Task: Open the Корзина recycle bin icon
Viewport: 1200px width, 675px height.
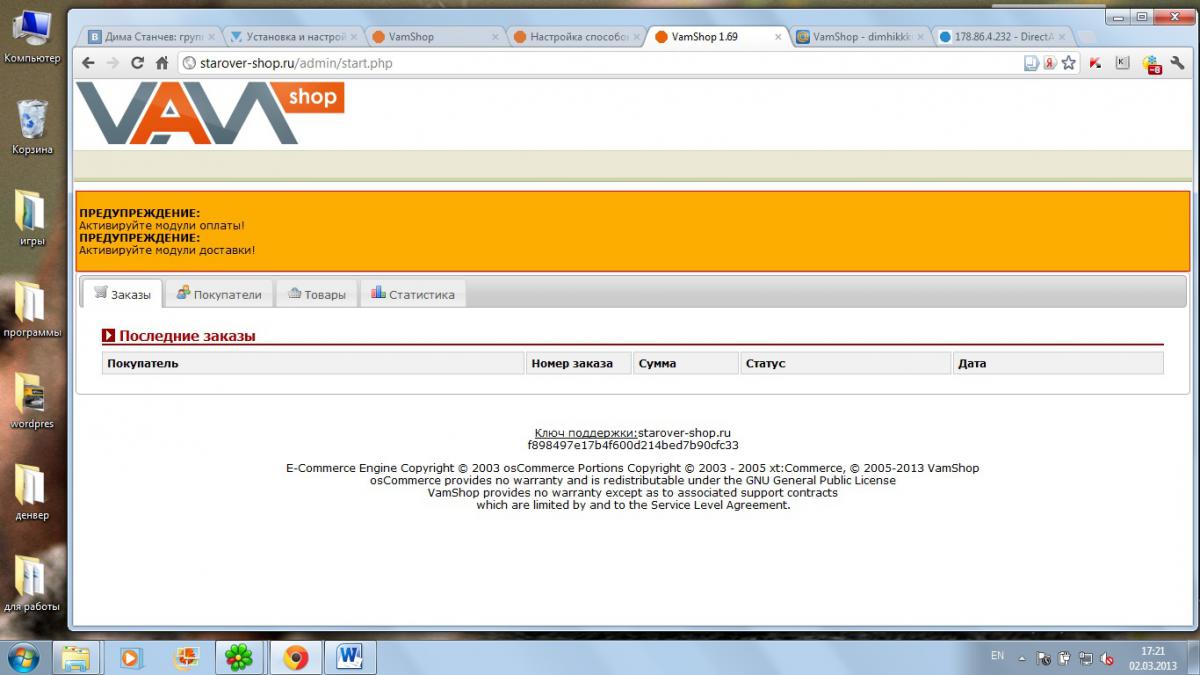Action: click(x=32, y=127)
